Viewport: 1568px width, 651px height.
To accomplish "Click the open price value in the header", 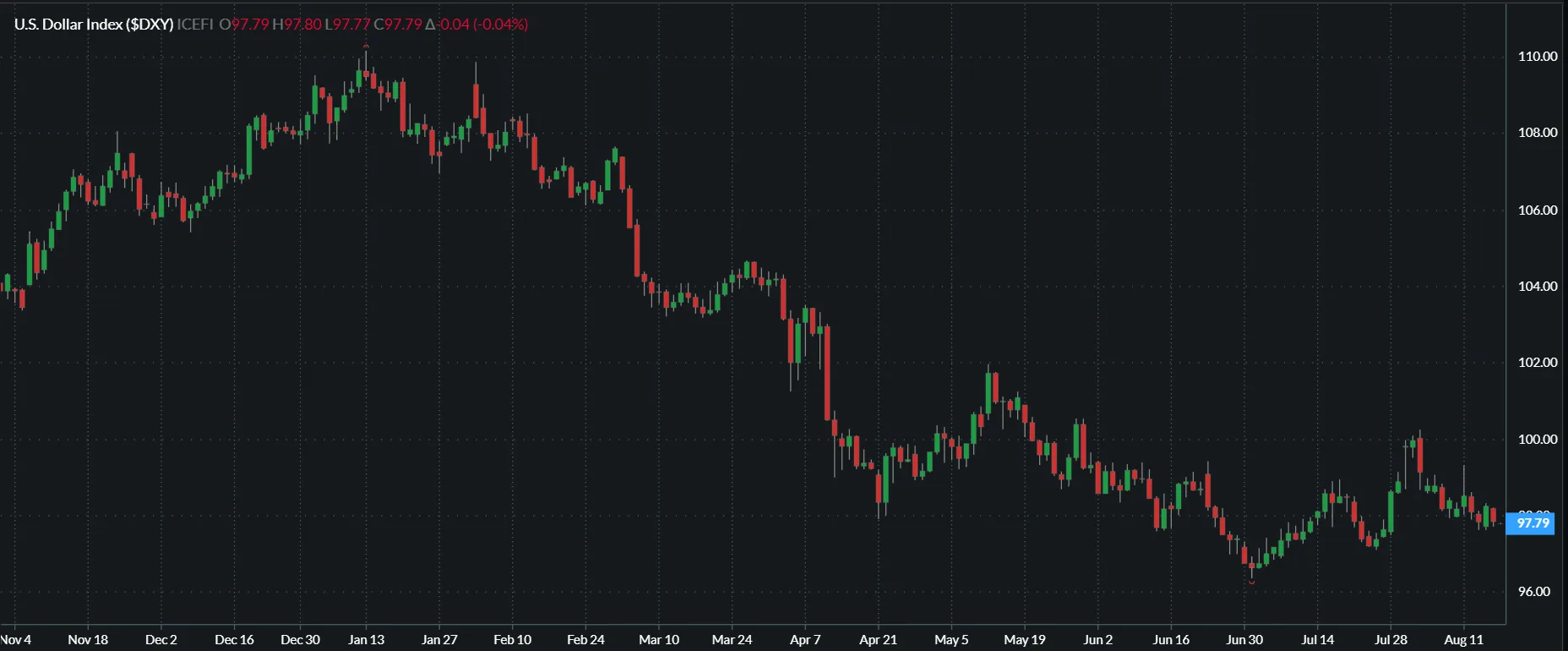I will coord(249,25).
